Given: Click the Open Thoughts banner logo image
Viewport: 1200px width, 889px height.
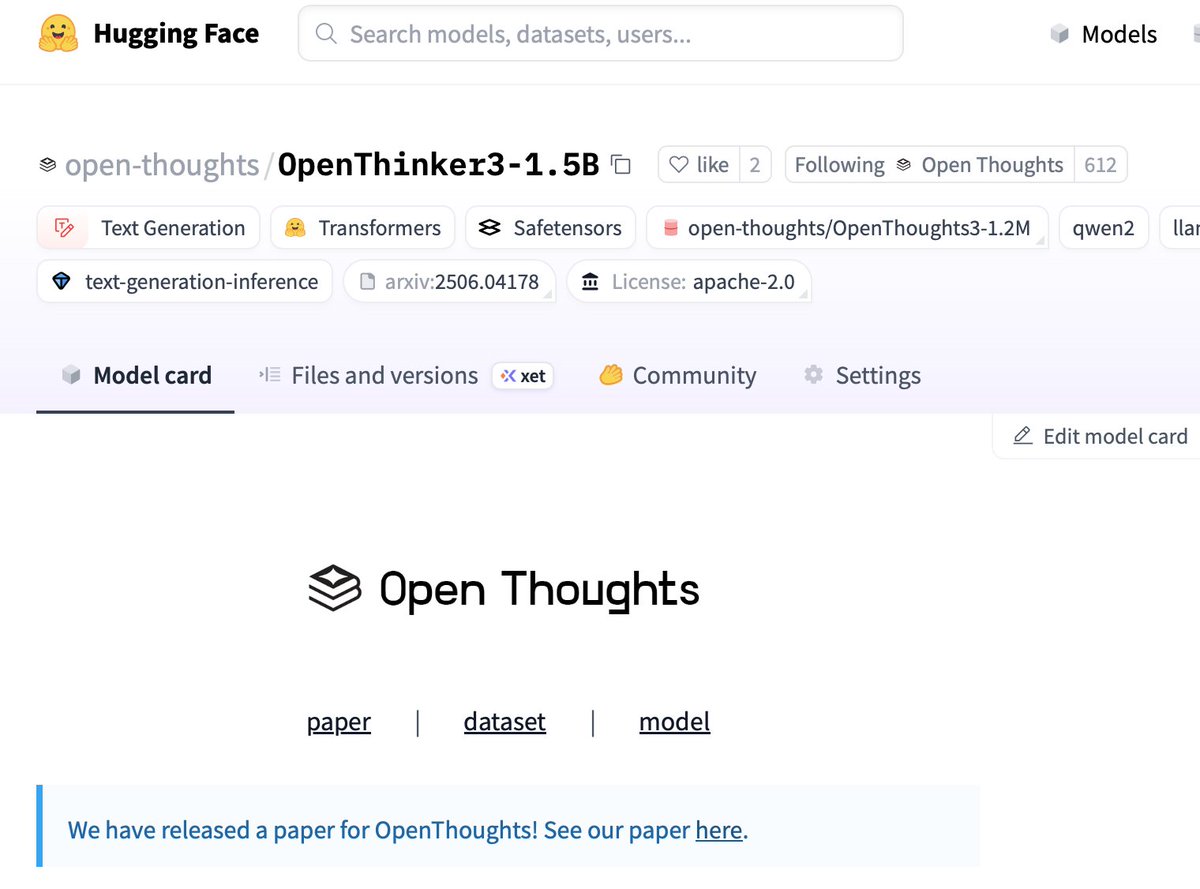Looking at the screenshot, I should 504,589.
